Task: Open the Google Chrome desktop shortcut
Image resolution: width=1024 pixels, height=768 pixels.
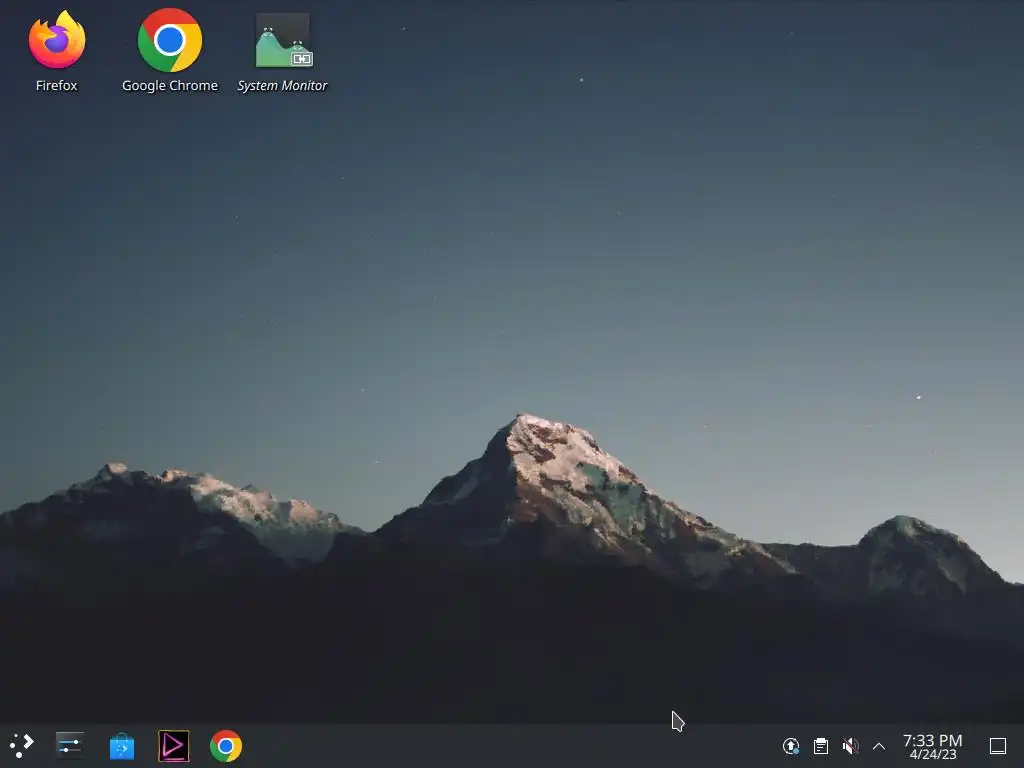Action: click(x=170, y=40)
